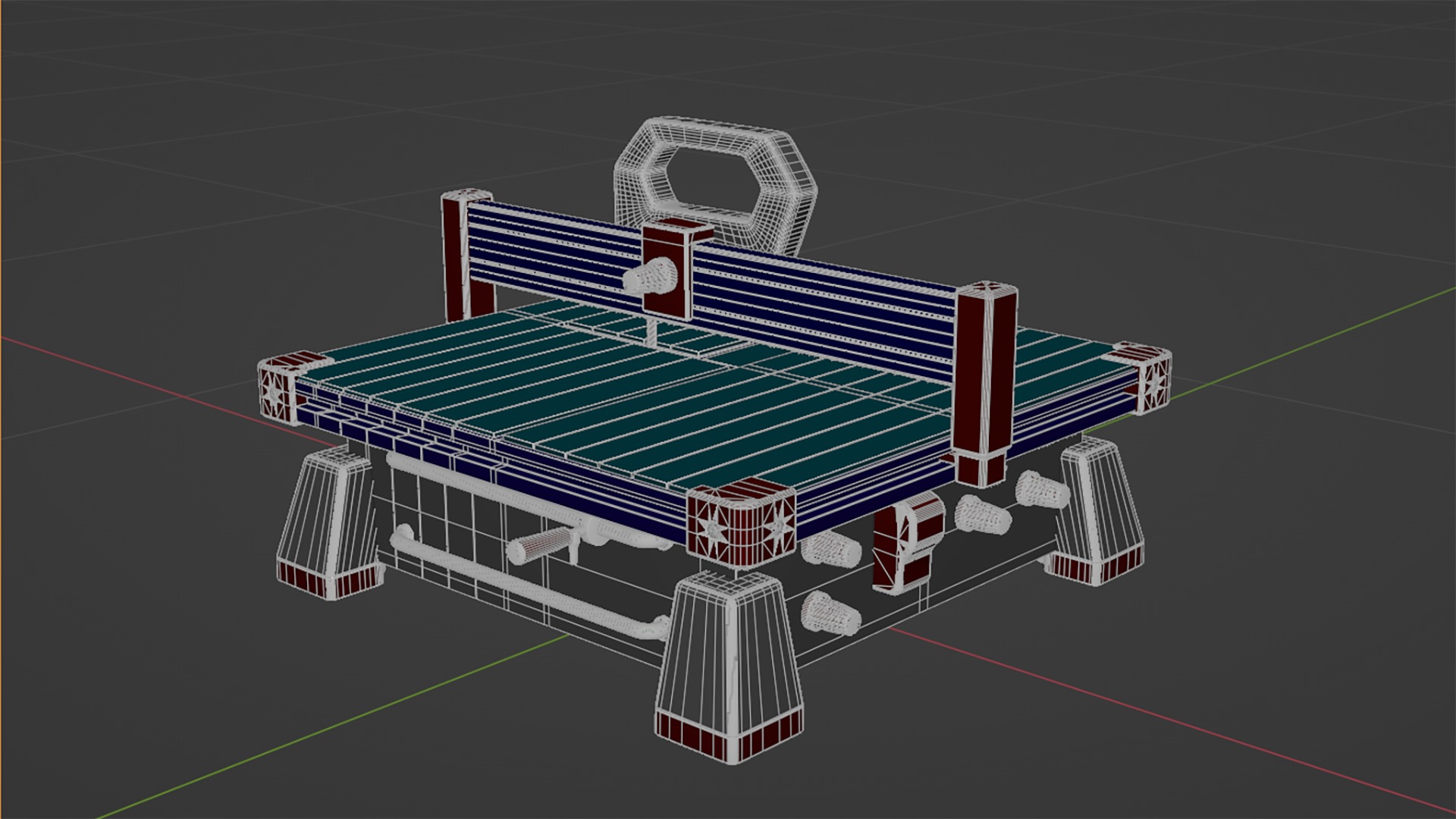Select the nearest front trapezoidal foot
Screen dimensions: 1456x819
(730, 666)
